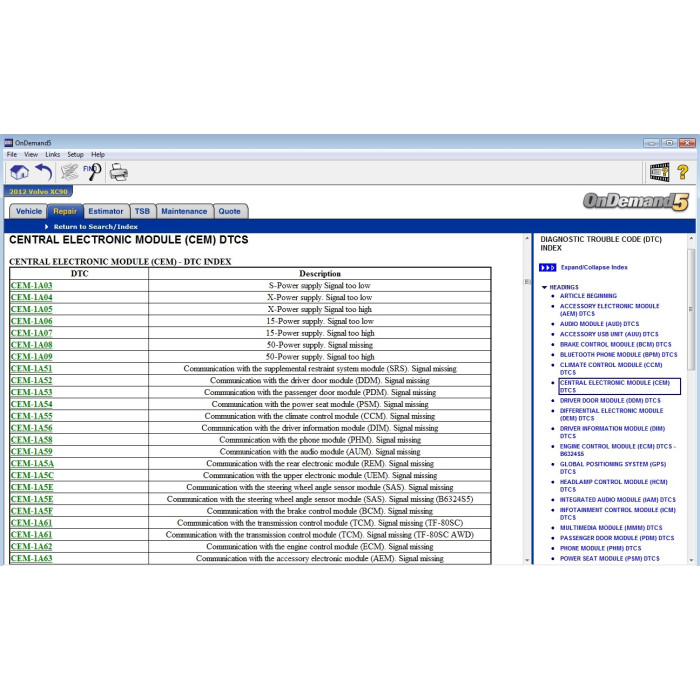Collapse the HEADINGS tree node

click(544, 287)
